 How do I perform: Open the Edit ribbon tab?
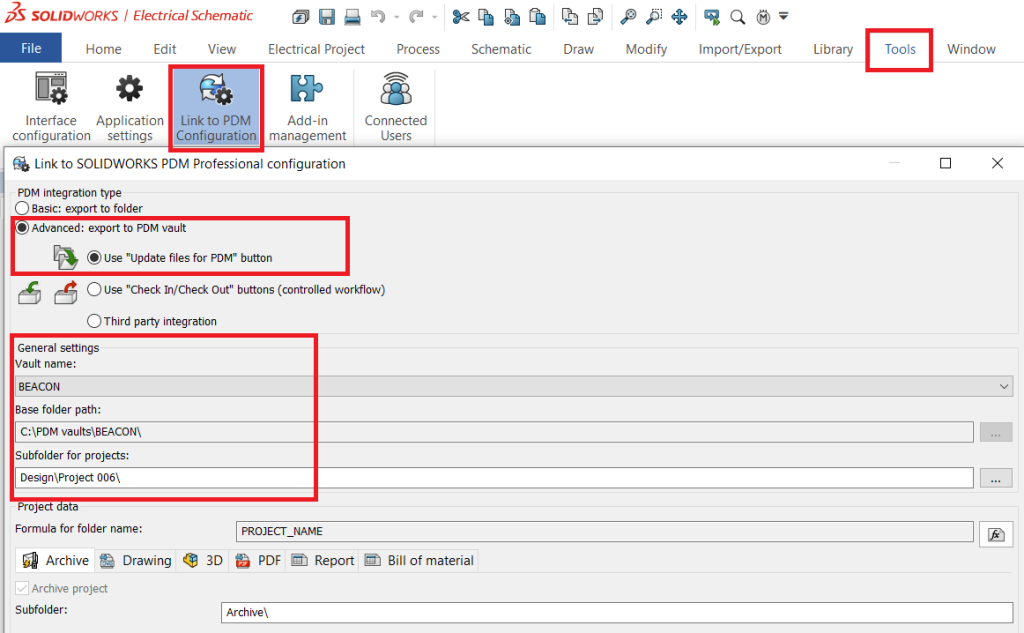click(165, 49)
